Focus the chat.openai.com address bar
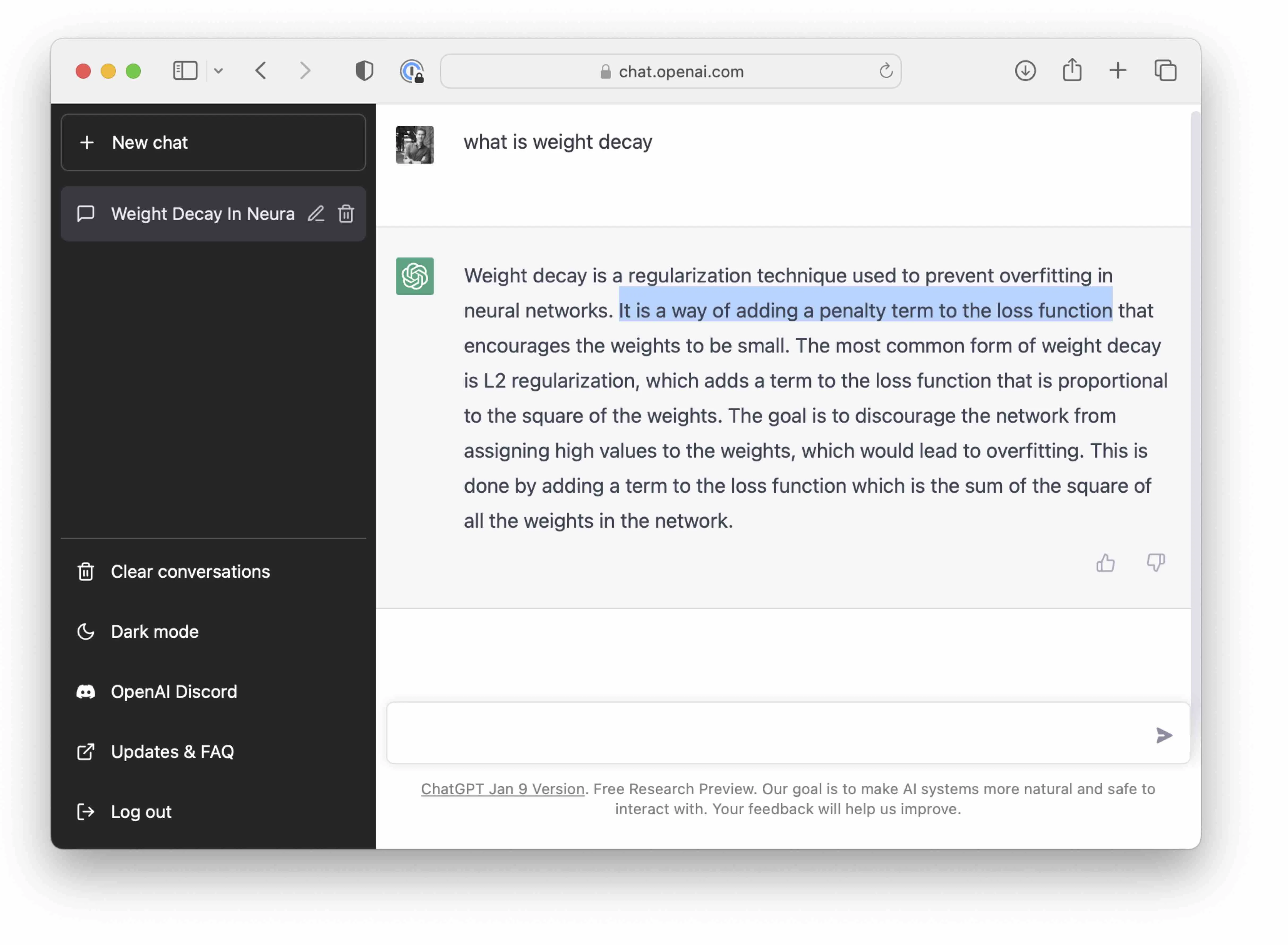The height and width of the screenshot is (945, 1288). tap(671, 71)
